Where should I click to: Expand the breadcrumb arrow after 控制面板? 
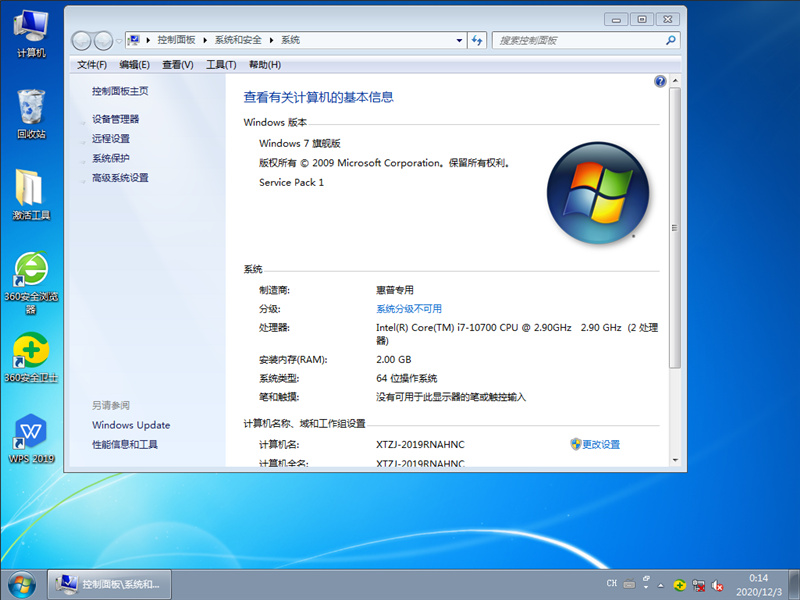[x=205, y=40]
